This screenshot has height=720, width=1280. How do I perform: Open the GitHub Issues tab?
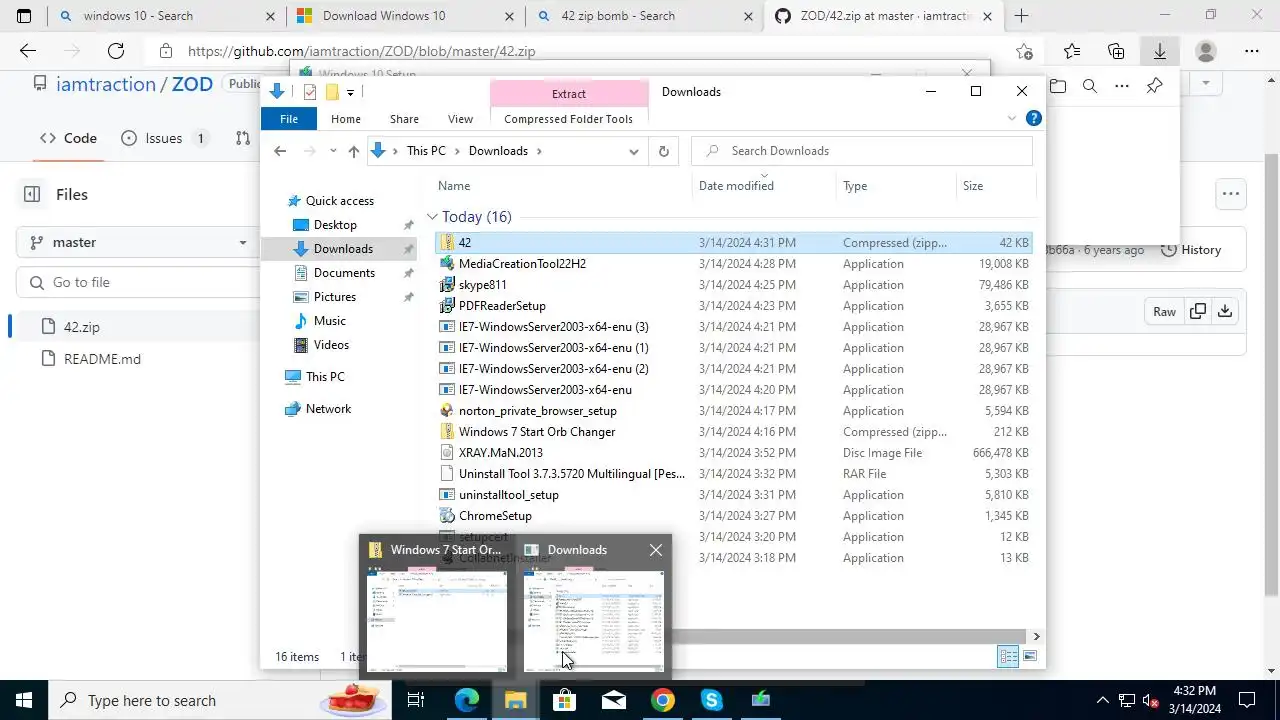point(164,138)
